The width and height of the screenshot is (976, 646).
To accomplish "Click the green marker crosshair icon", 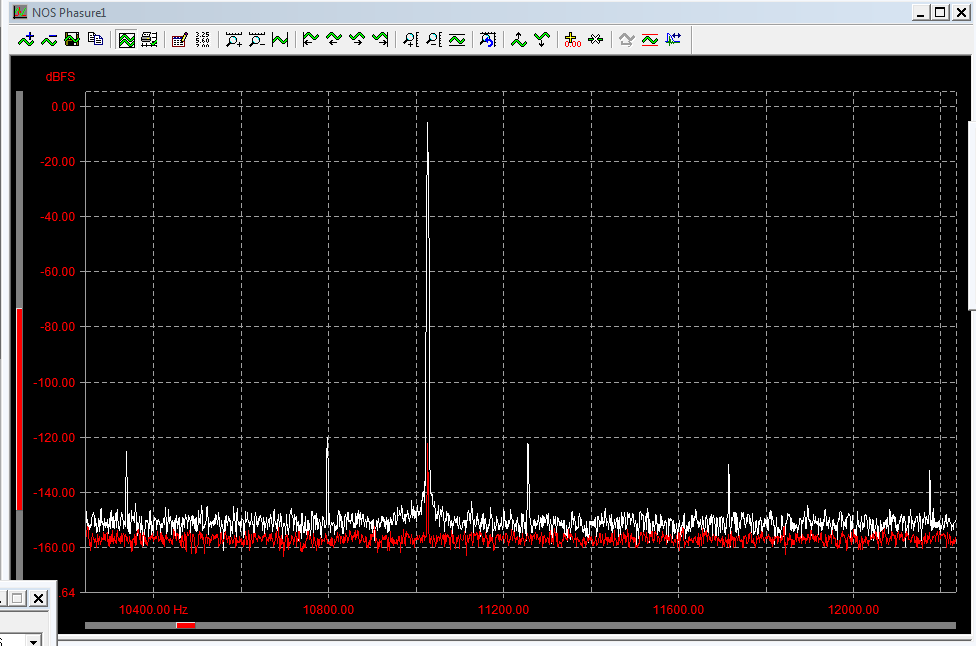I will (596, 40).
